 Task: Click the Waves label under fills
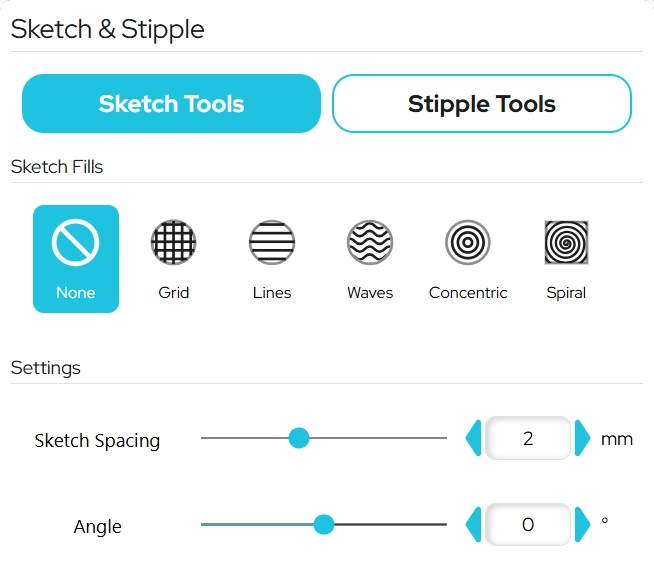(x=370, y=293)
